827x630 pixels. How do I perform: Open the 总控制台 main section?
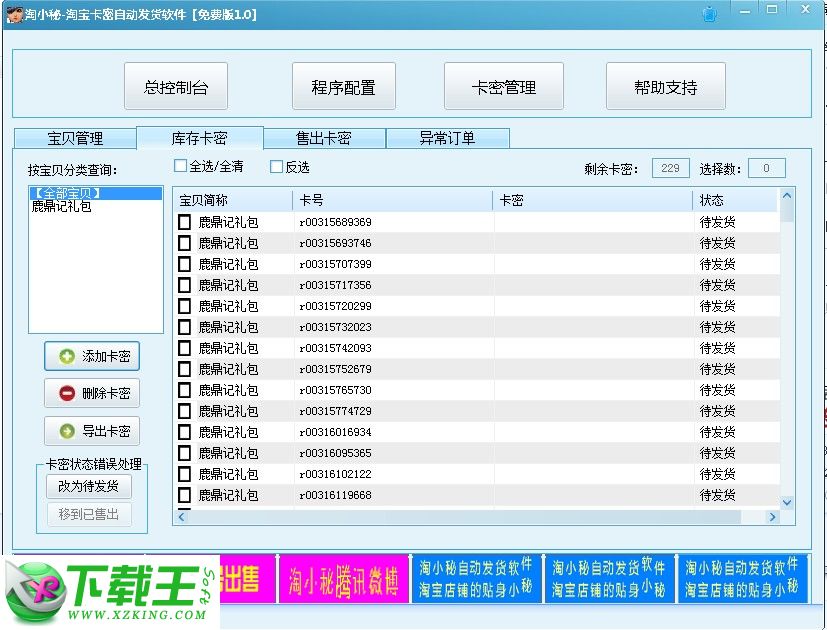pos(176,86)
